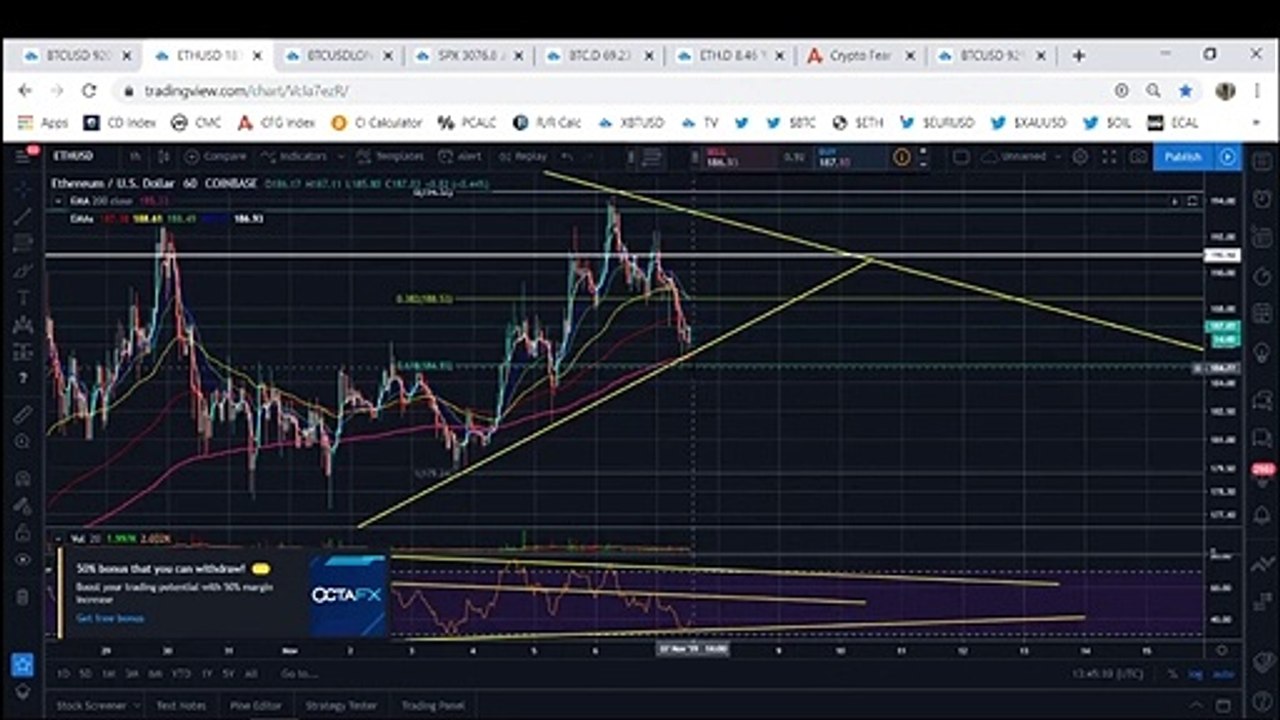Image resolution: width=1280 pixels, height=720 pixels.
Task: Open the Strategy Tester tab
Action: [341, 705]
